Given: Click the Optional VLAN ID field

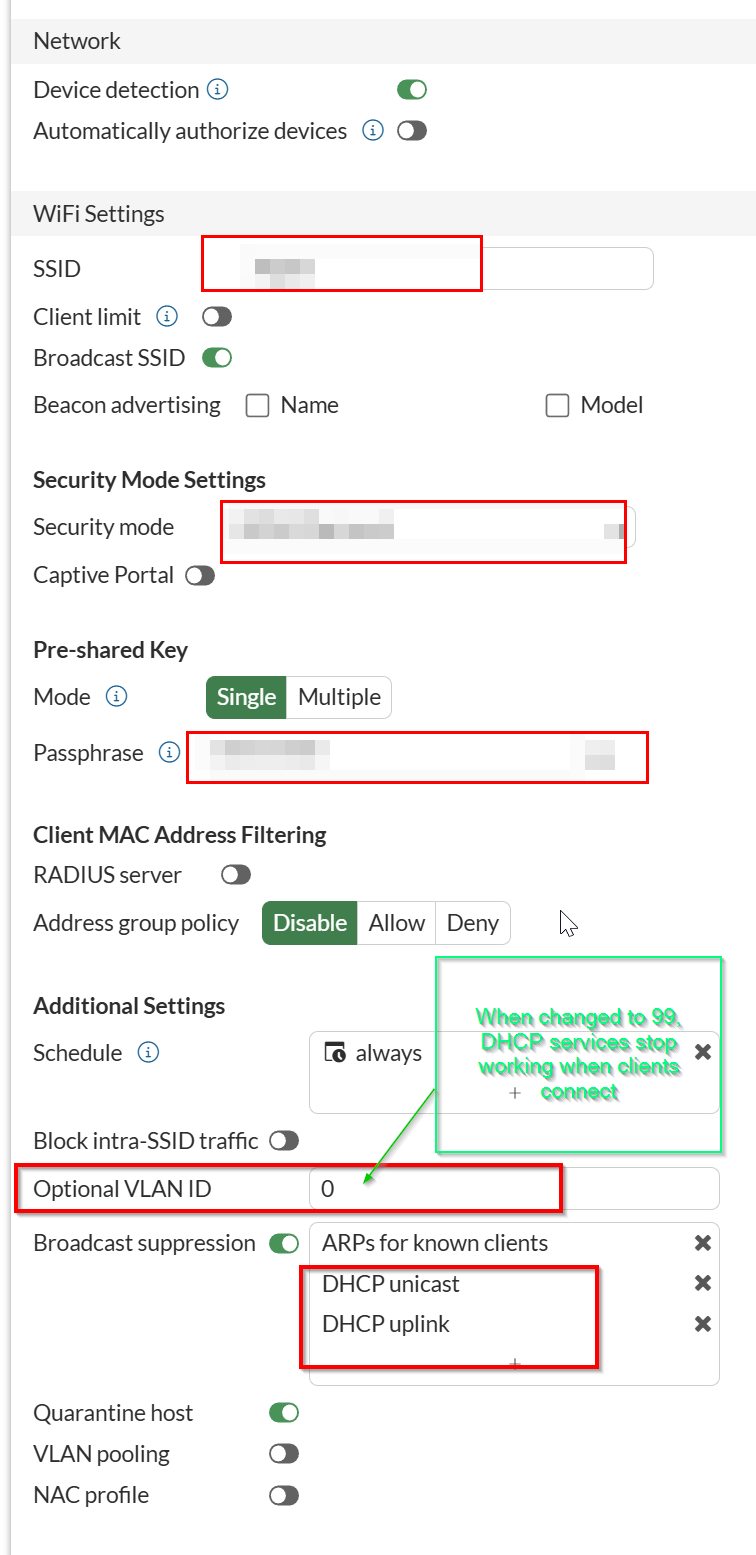Looking at the screenshot, I should click(x=514, y=1189).
